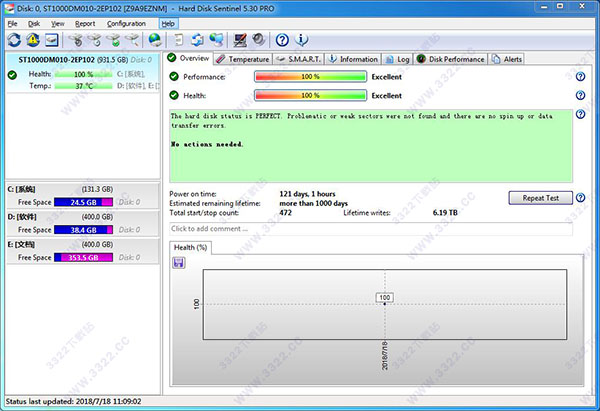Click the blue Refresh arrows toolbar icon

[x=15, y=40]
